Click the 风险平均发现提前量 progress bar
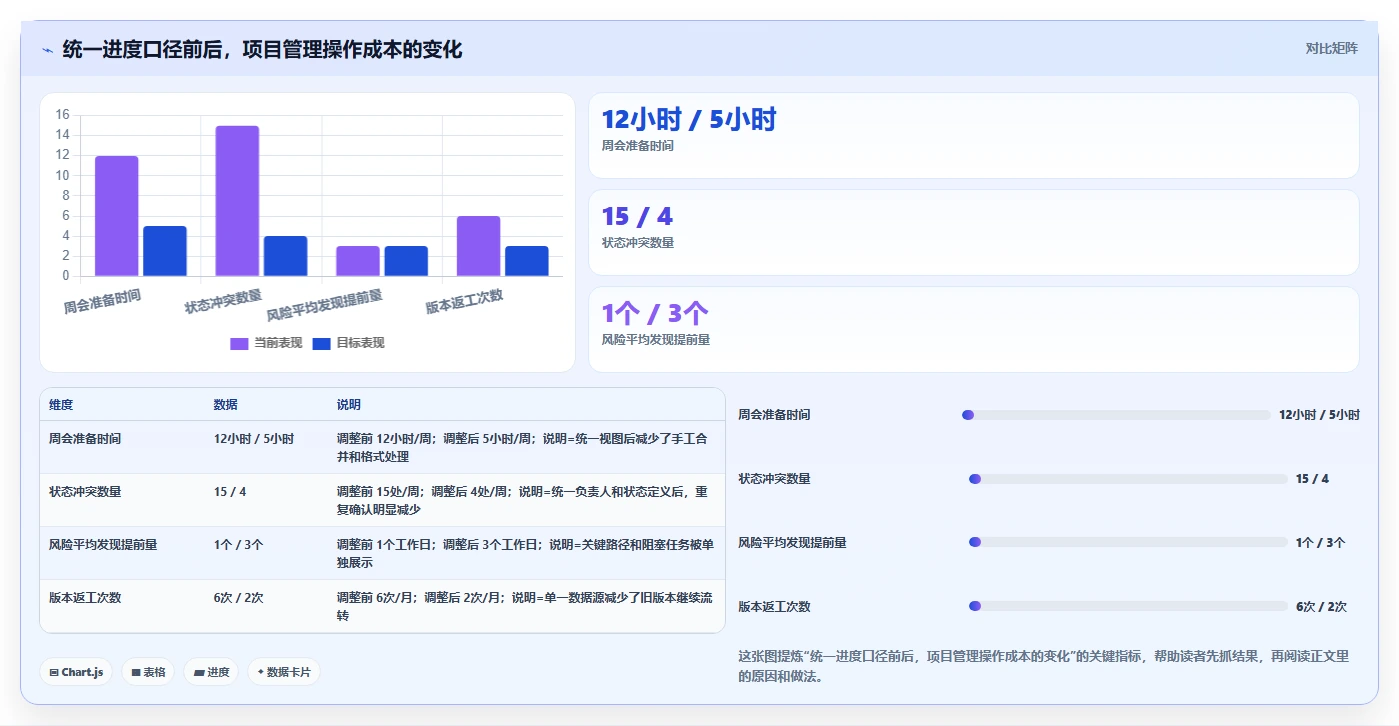The width and height of the screenshot is (1399, 726). [x=1128, y=542]
